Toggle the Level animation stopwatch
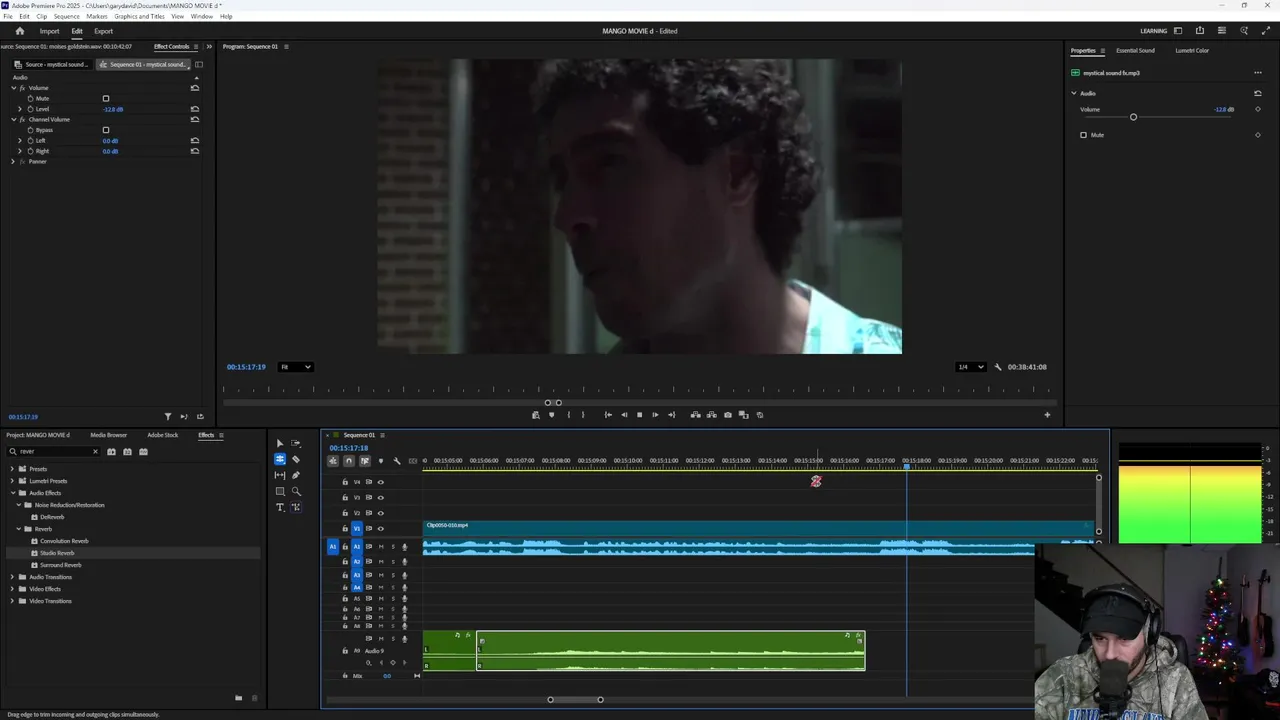Viewport: 1280px width, 720px height. (31, 109)
